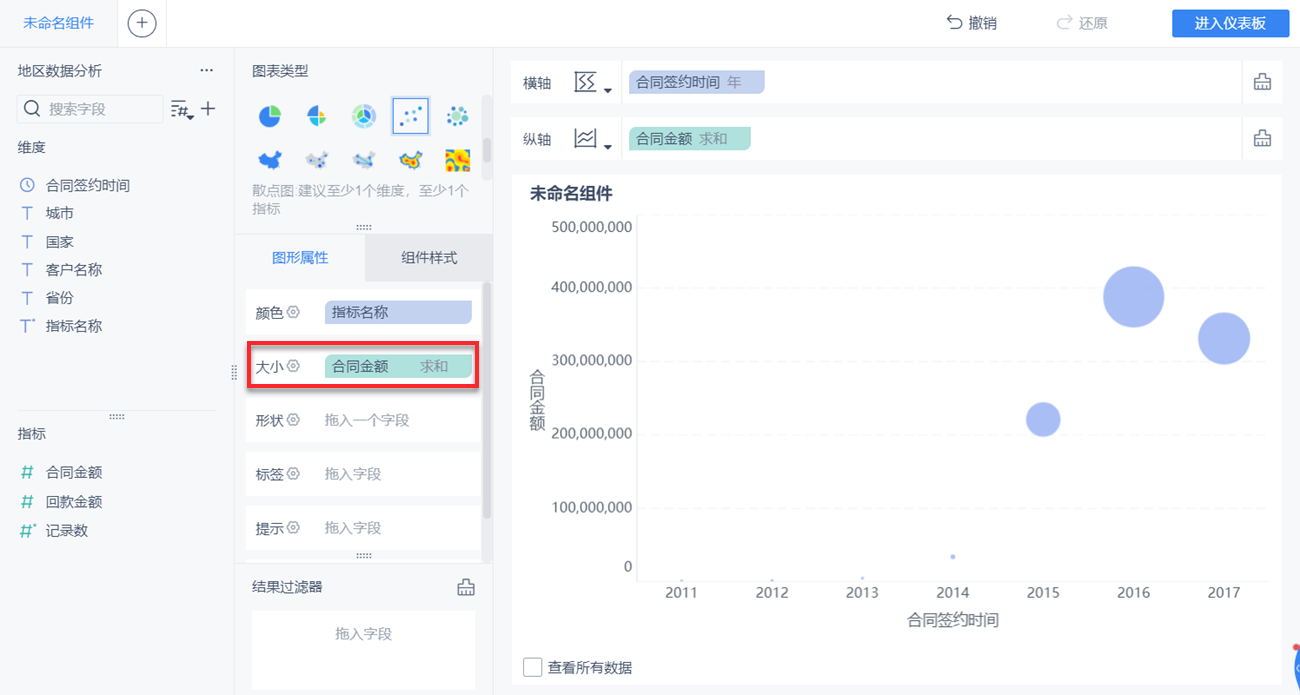Select the scatter chart type

pos(411,117)
